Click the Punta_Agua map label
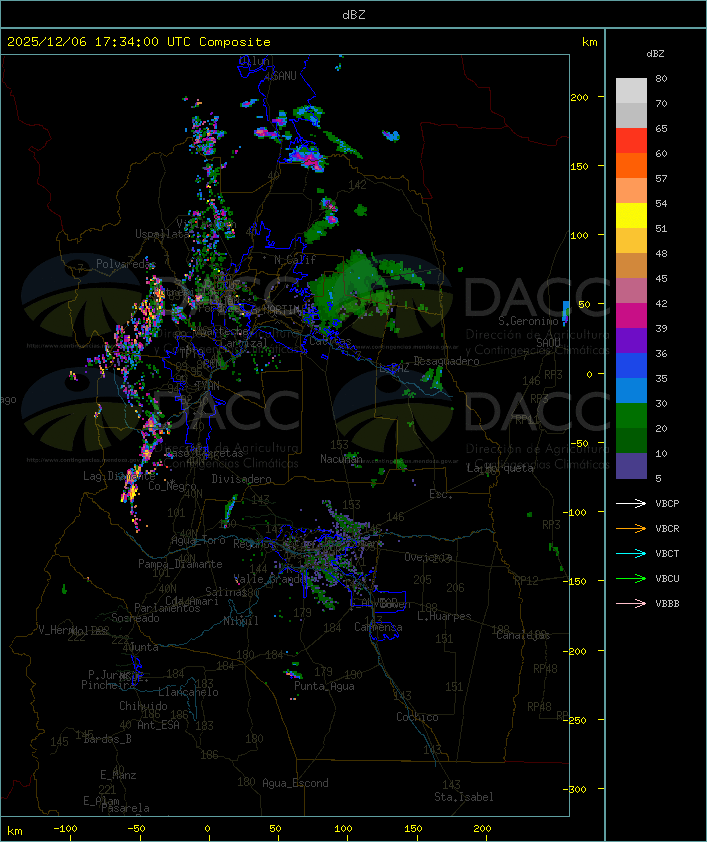This screenshot has width=707, height=842. 324,686
